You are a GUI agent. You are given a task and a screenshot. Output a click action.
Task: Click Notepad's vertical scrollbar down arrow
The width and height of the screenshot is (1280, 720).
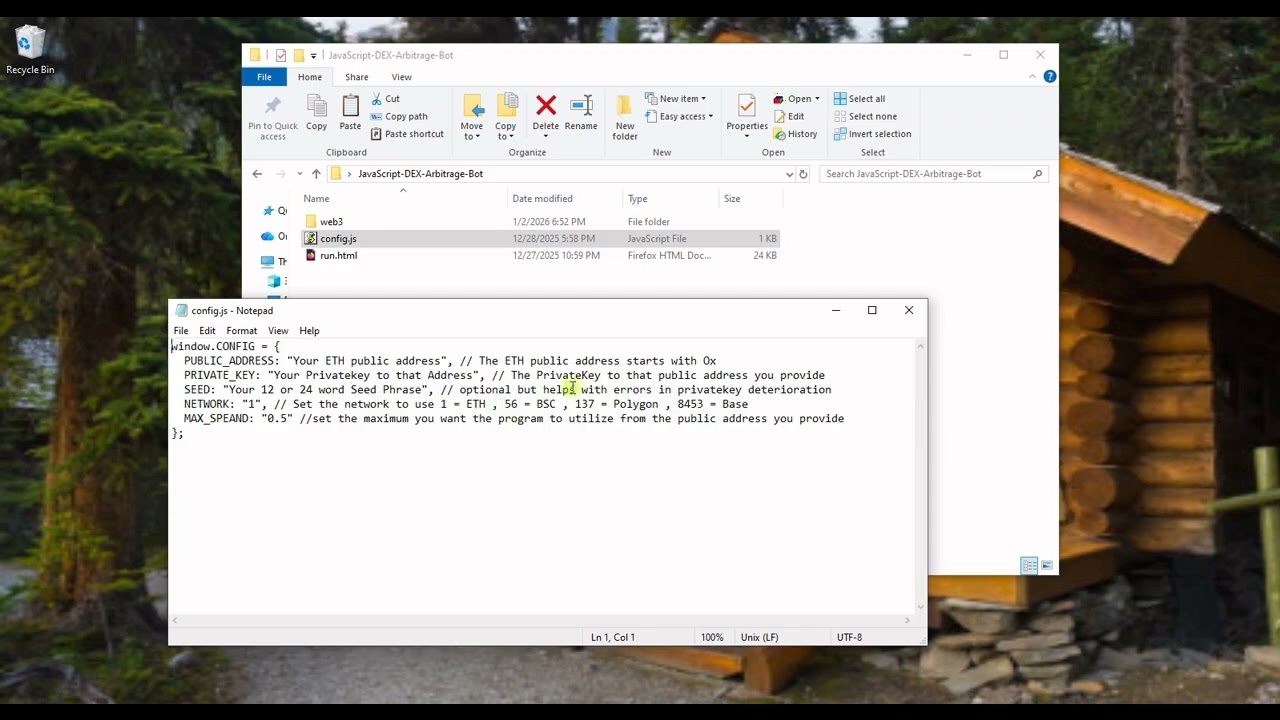[920, 606]
